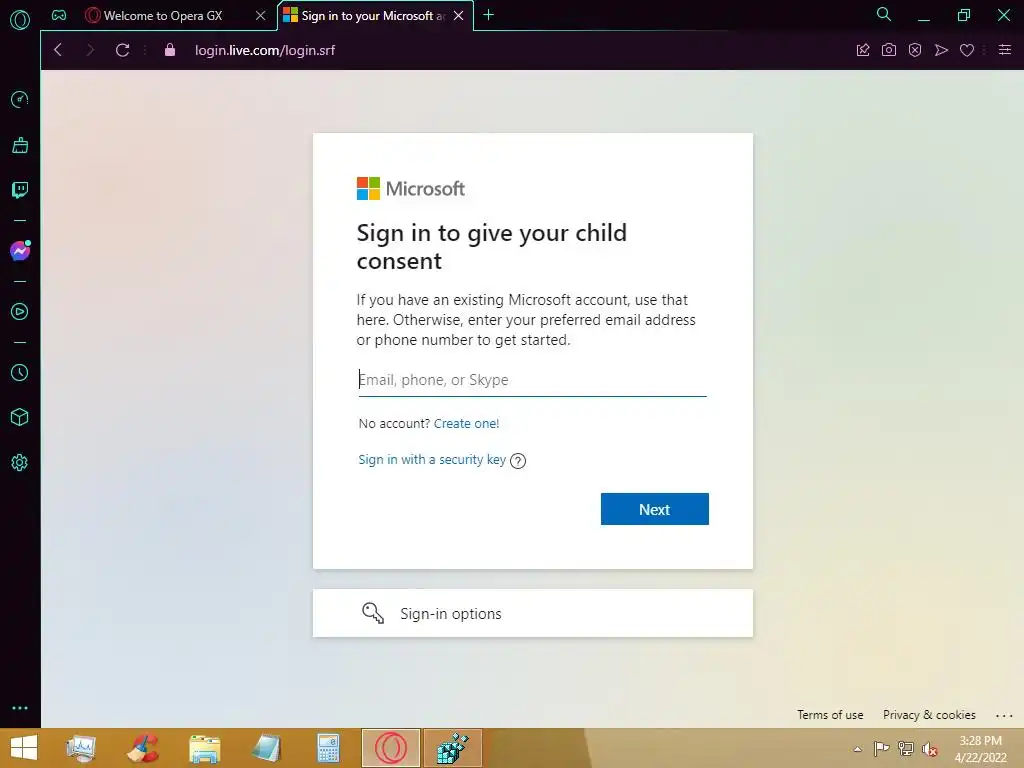Screen dimensions: 1024x768
Task: Open Privacy & cookies link
Action: pos(929,714)
